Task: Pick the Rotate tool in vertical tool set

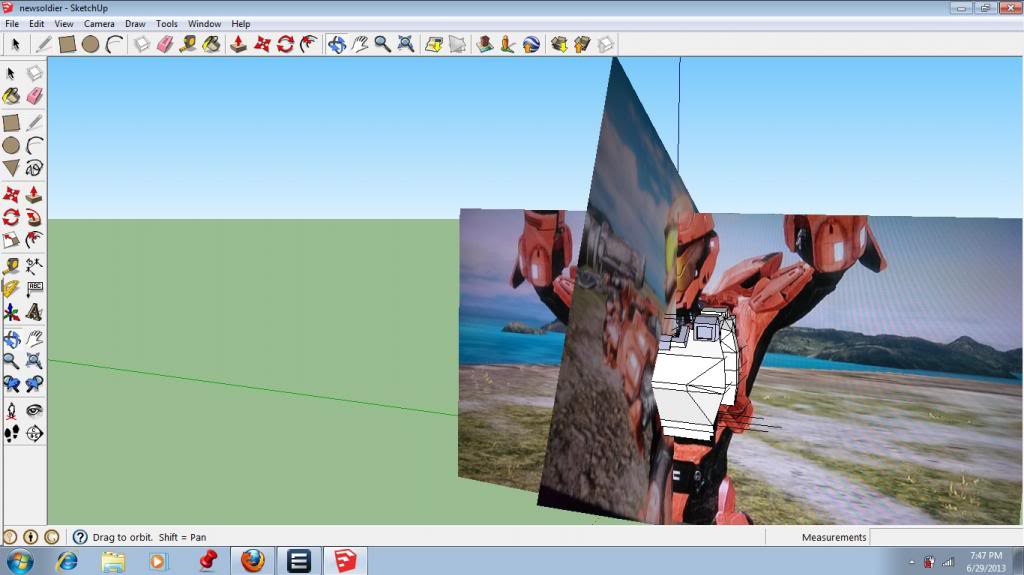Action: point(11,217)
